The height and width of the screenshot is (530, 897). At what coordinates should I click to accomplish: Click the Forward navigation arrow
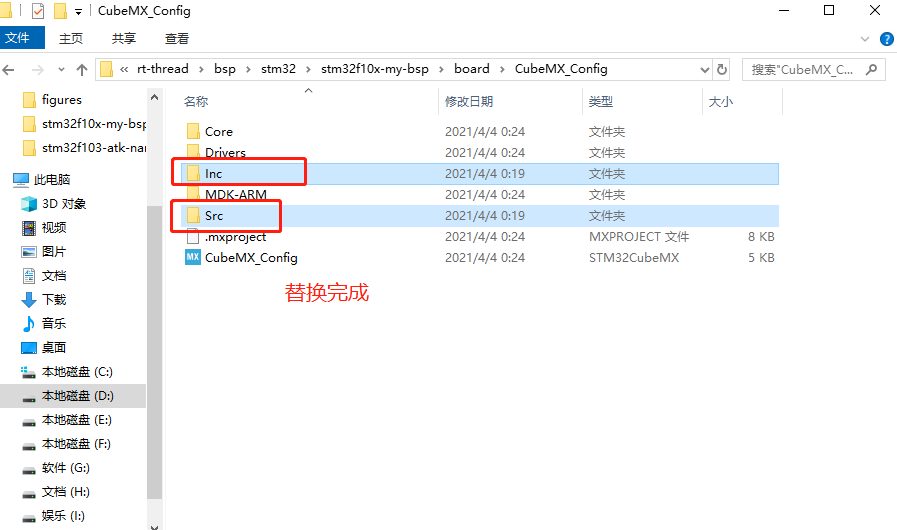[38, 70]
